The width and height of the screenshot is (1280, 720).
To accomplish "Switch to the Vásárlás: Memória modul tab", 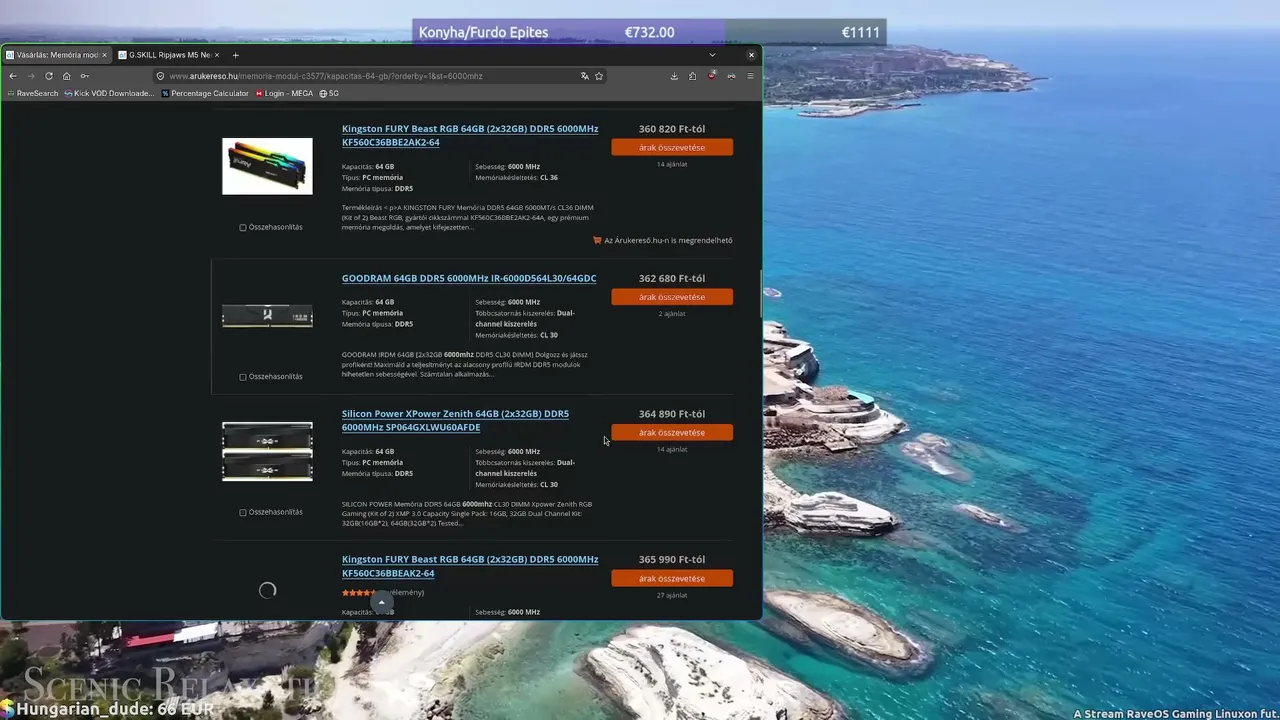I will click(x=57, y=55).
